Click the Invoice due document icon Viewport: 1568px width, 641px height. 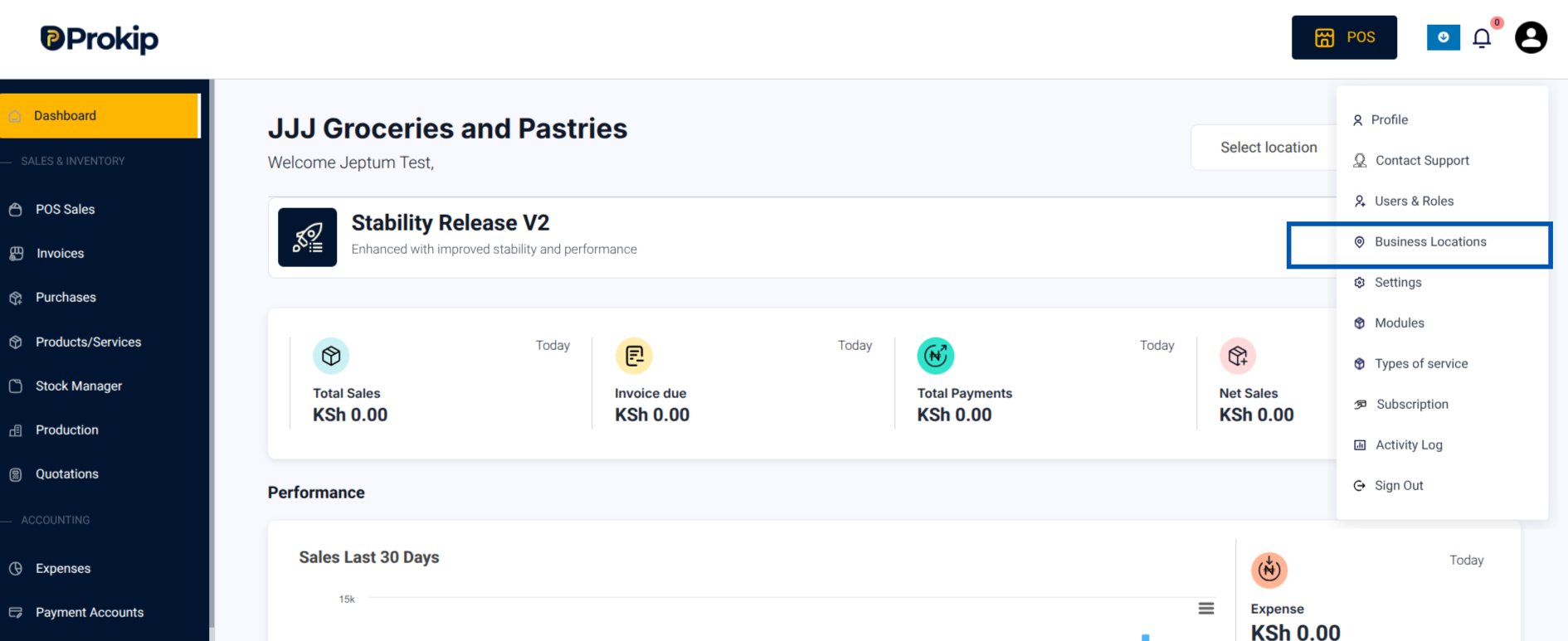click(634, 356)
